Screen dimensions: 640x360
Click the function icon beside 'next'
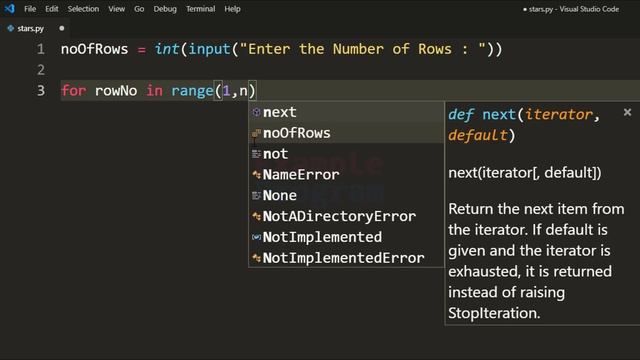point(256,112)
